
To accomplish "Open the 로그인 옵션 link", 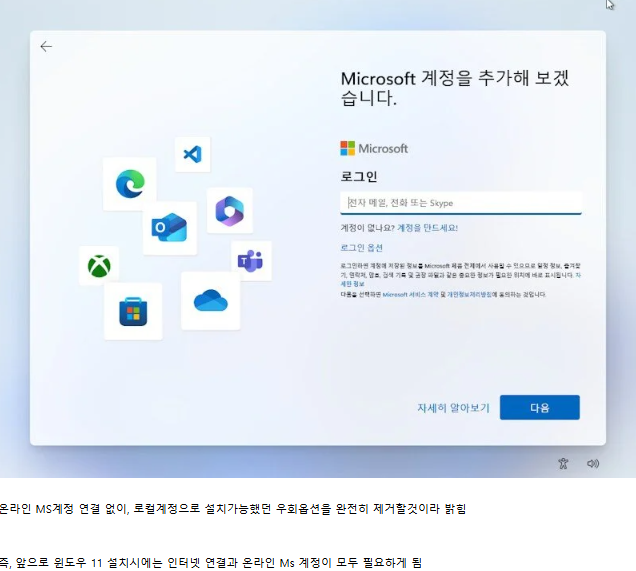I will click(x=361, y=248).
